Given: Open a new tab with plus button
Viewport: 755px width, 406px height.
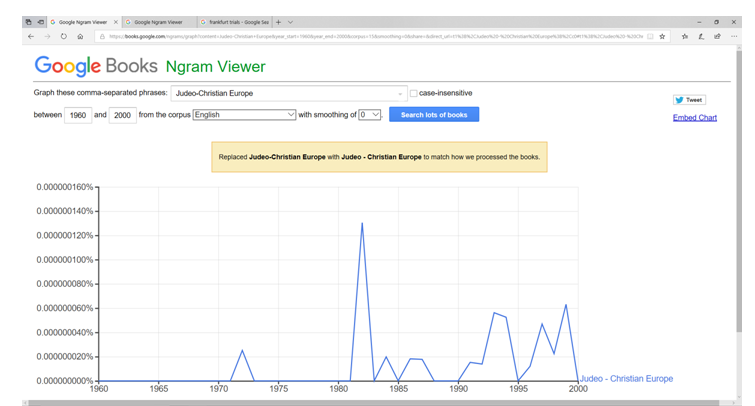Looking at the screenshot, I should [278, 22].
